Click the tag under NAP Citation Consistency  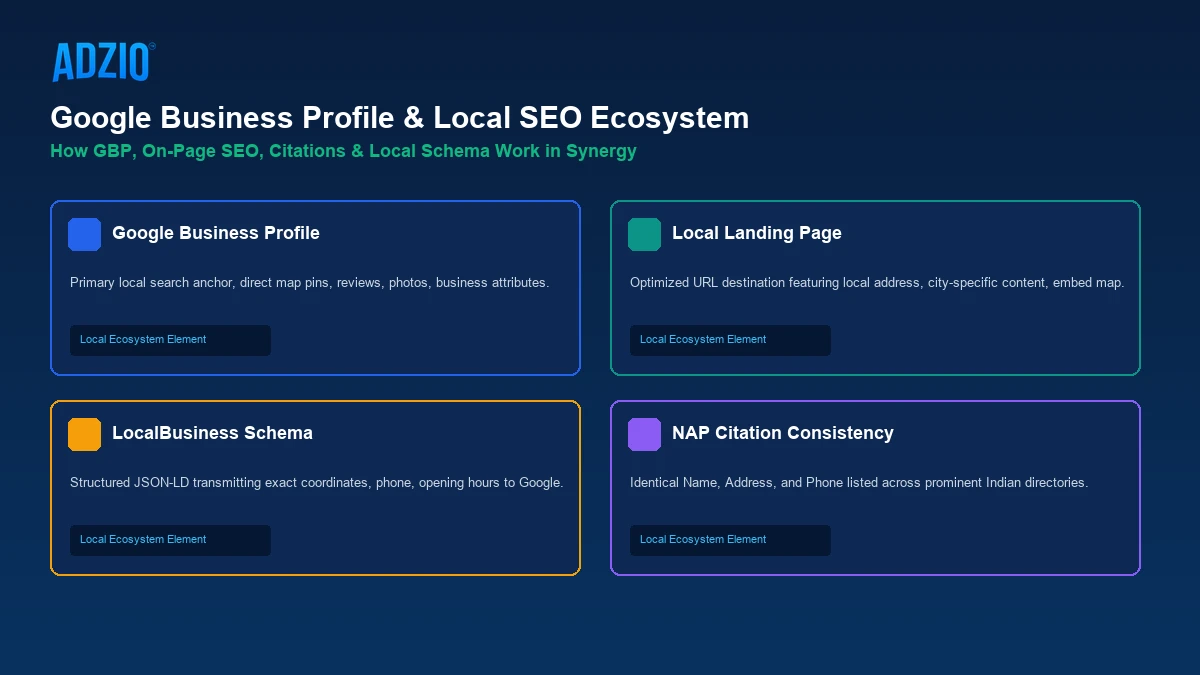click(x=730, y=540)
